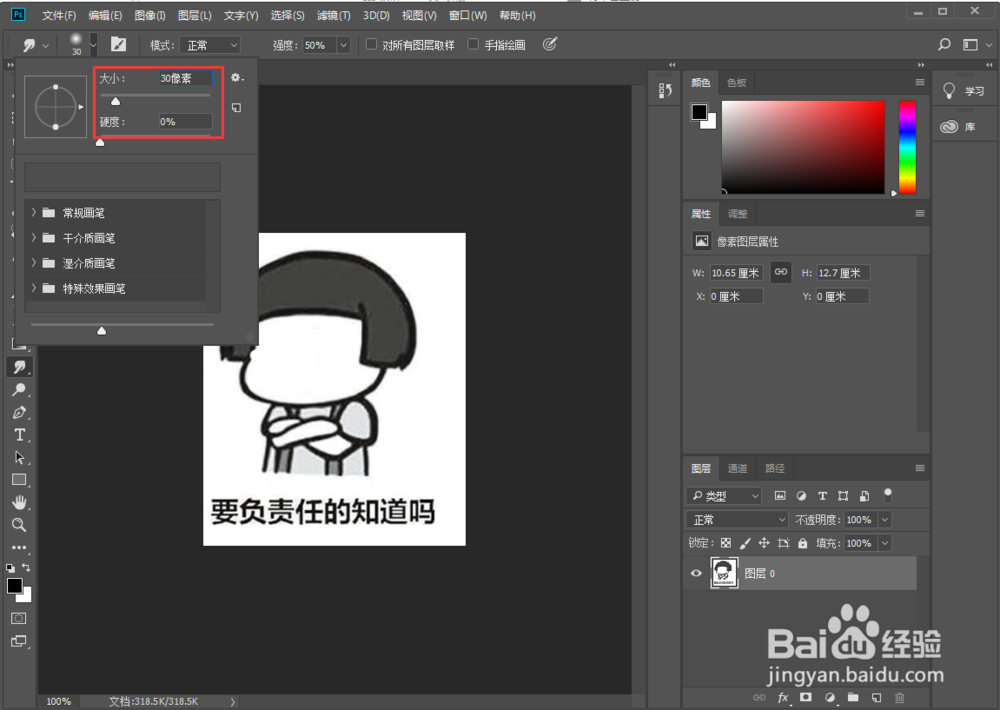Screen dimensions: 1000x710
Task: Open the workspace switcher icon
Action: tap(971, 45)
